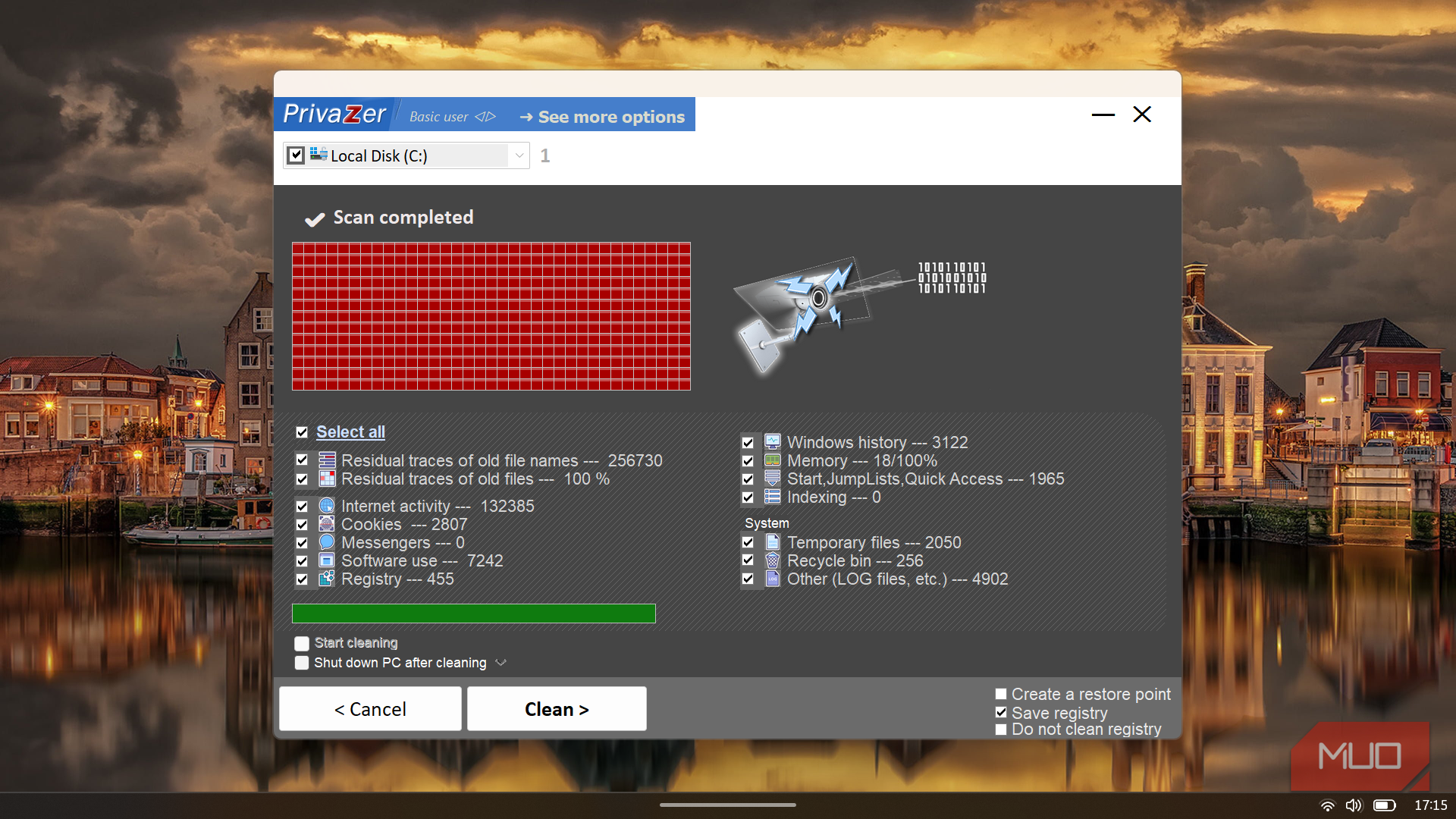
Task: Click the PrivaZer logo tab
Action: pyautogui.click(x=334, y=114)
